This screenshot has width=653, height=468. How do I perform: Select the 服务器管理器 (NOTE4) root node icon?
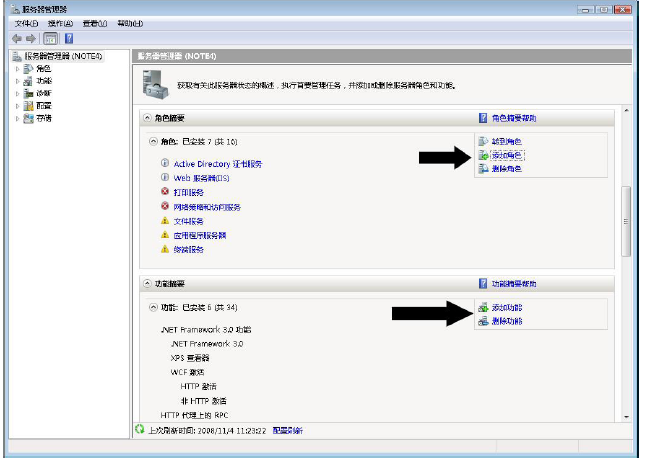click(17, 56)
